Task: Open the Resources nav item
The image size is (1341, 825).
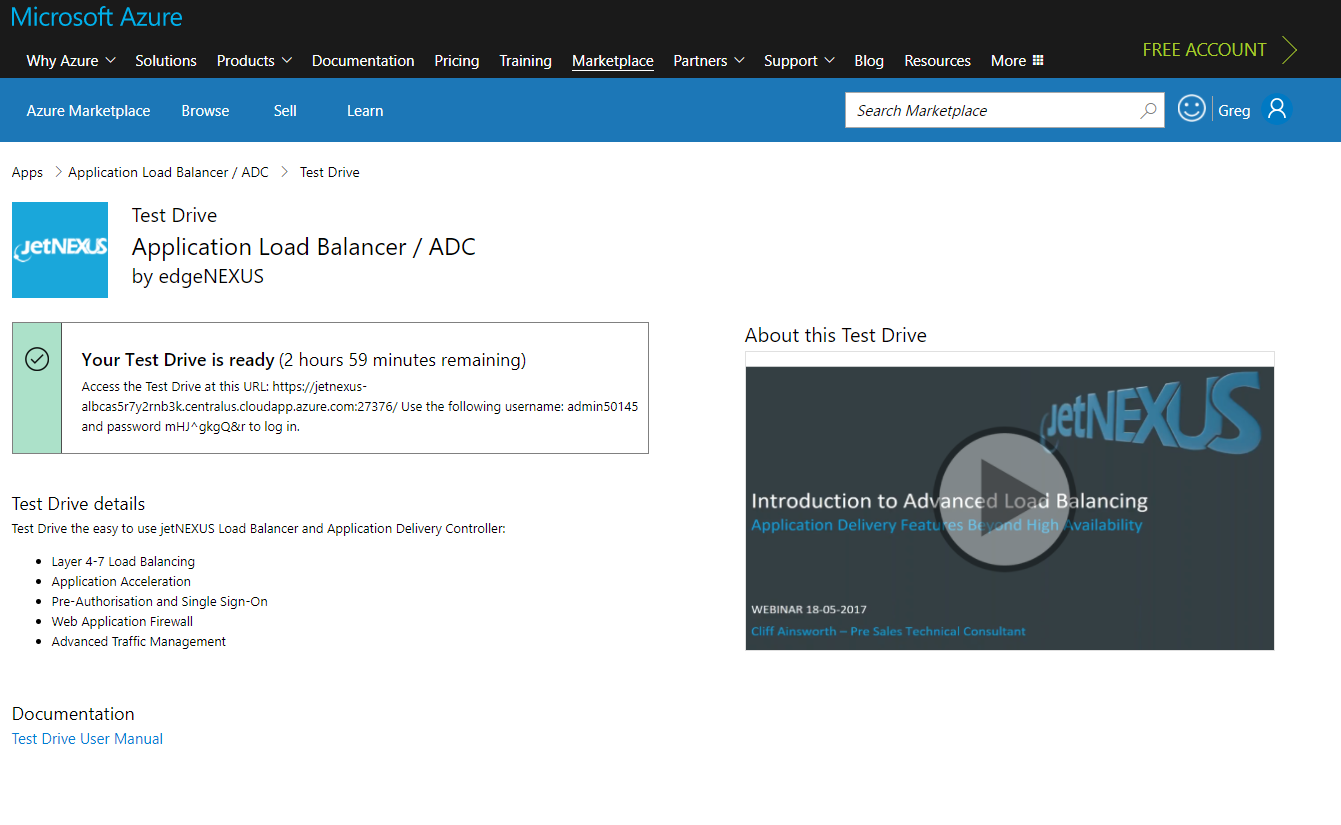Action: pyautogui.click(x=938, y=61)
